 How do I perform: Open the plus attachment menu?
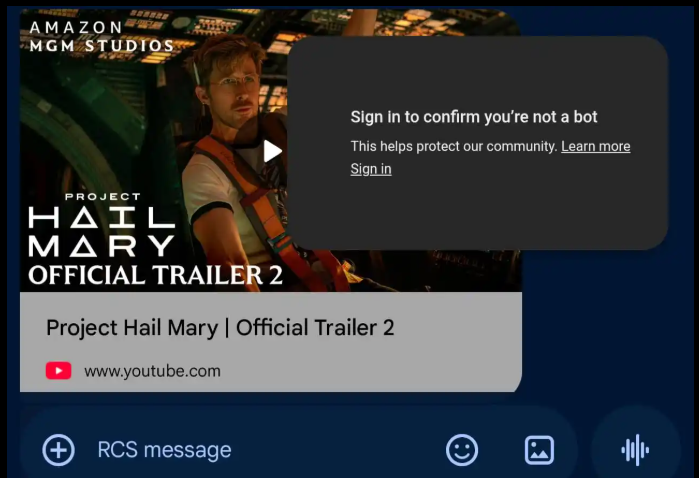point(58,450)
